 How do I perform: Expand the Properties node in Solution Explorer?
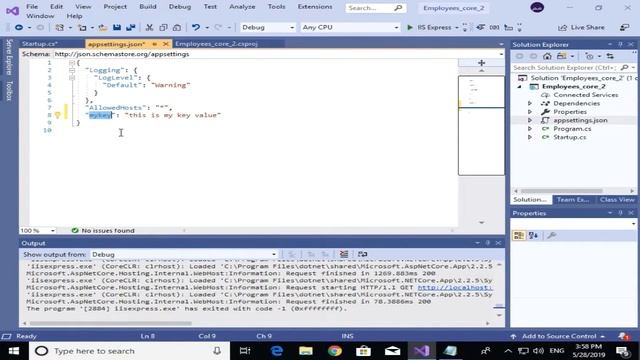coord(530,112)
